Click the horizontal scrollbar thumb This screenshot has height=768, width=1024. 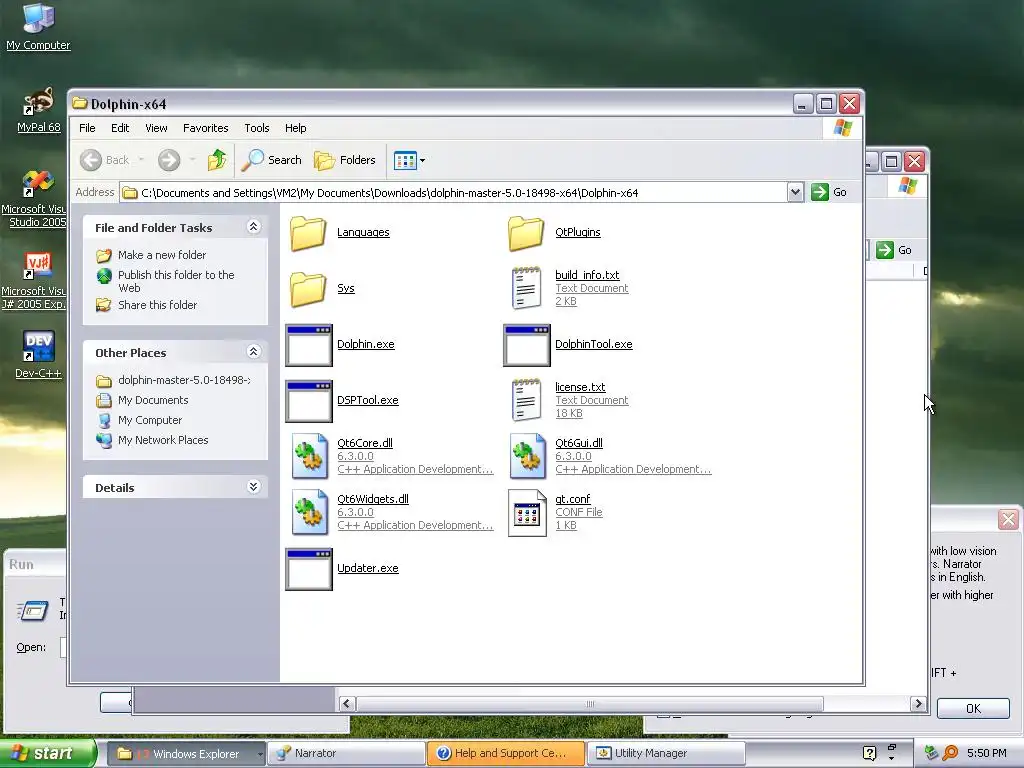[590, 703]
